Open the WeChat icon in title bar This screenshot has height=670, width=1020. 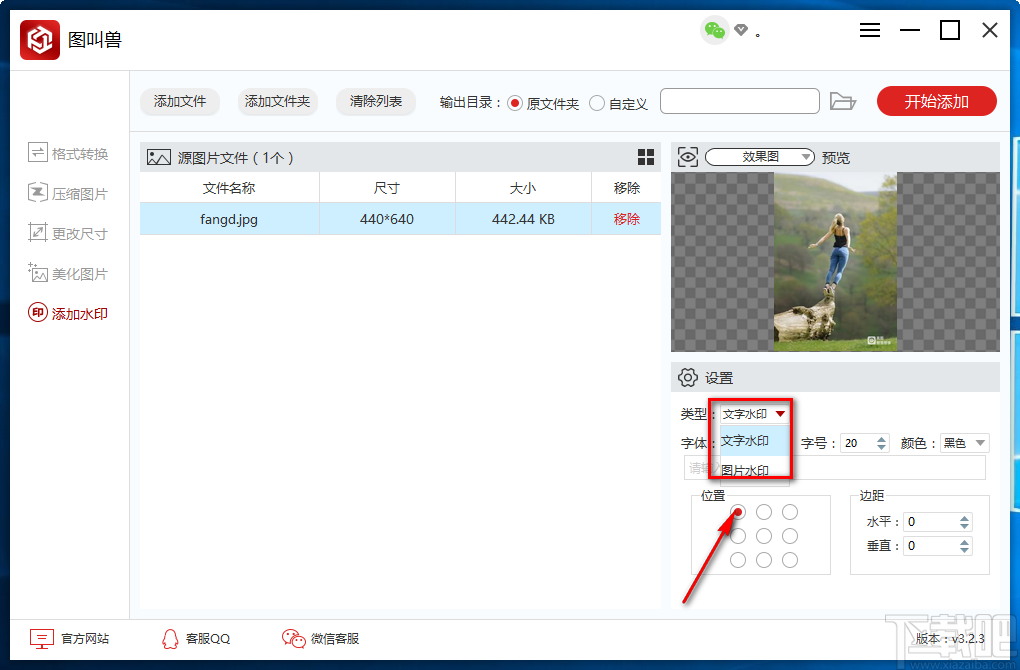click(715, 30)
